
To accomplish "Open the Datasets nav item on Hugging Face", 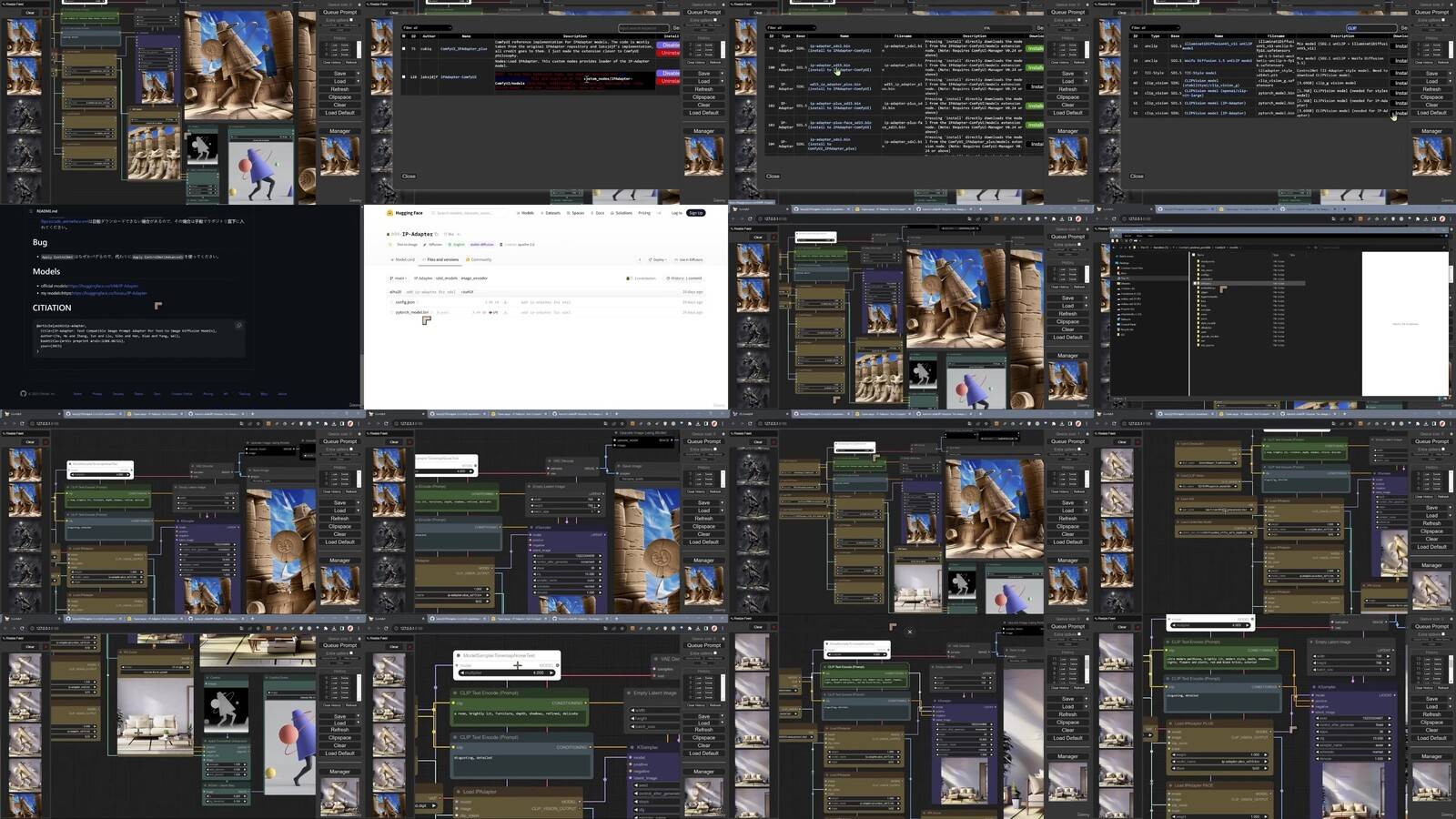I will coord(551,213).
